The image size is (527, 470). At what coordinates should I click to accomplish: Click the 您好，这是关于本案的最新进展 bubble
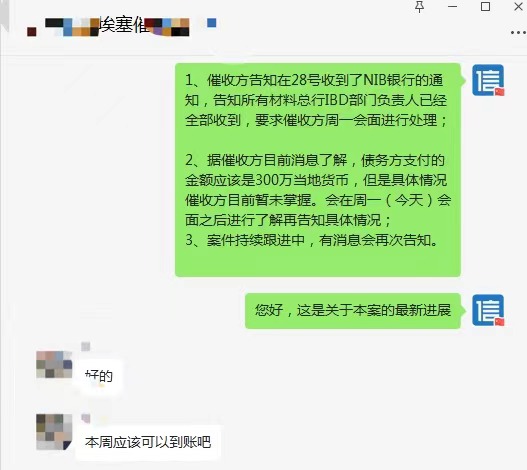coord(353,310)
